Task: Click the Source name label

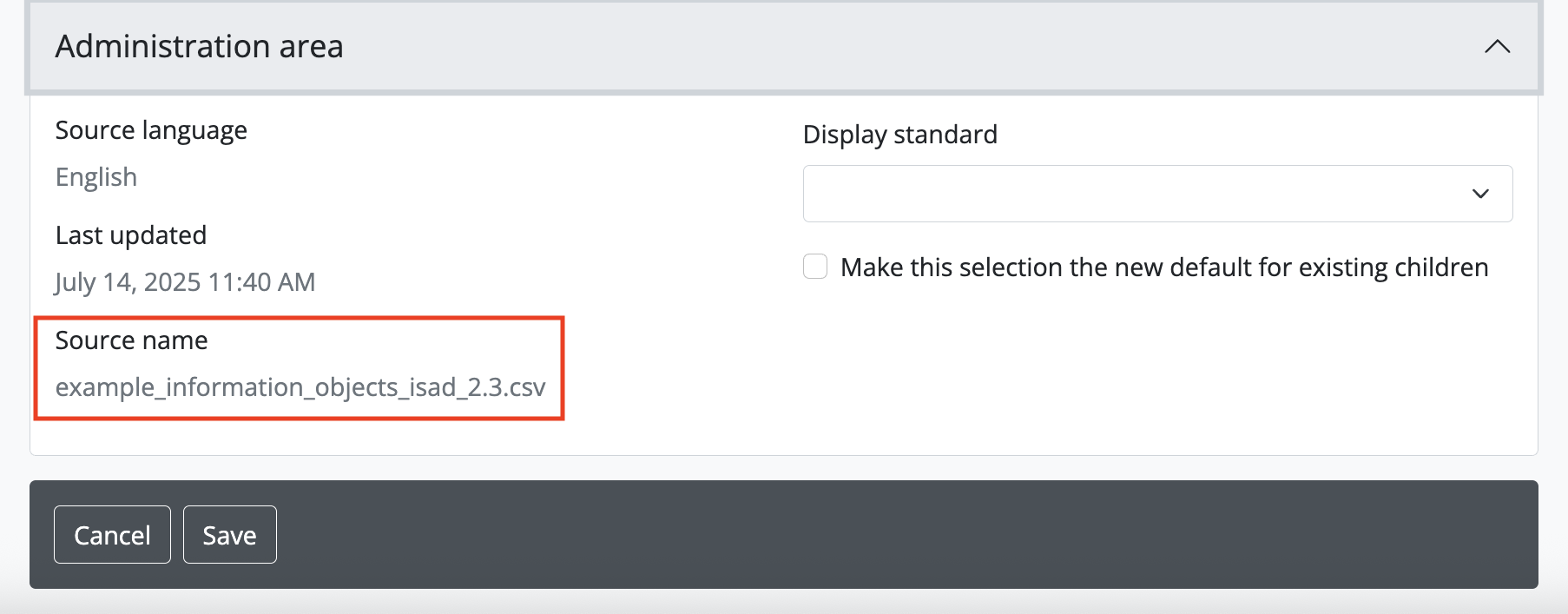Action: pyautogui.click(x=132, y=340)
